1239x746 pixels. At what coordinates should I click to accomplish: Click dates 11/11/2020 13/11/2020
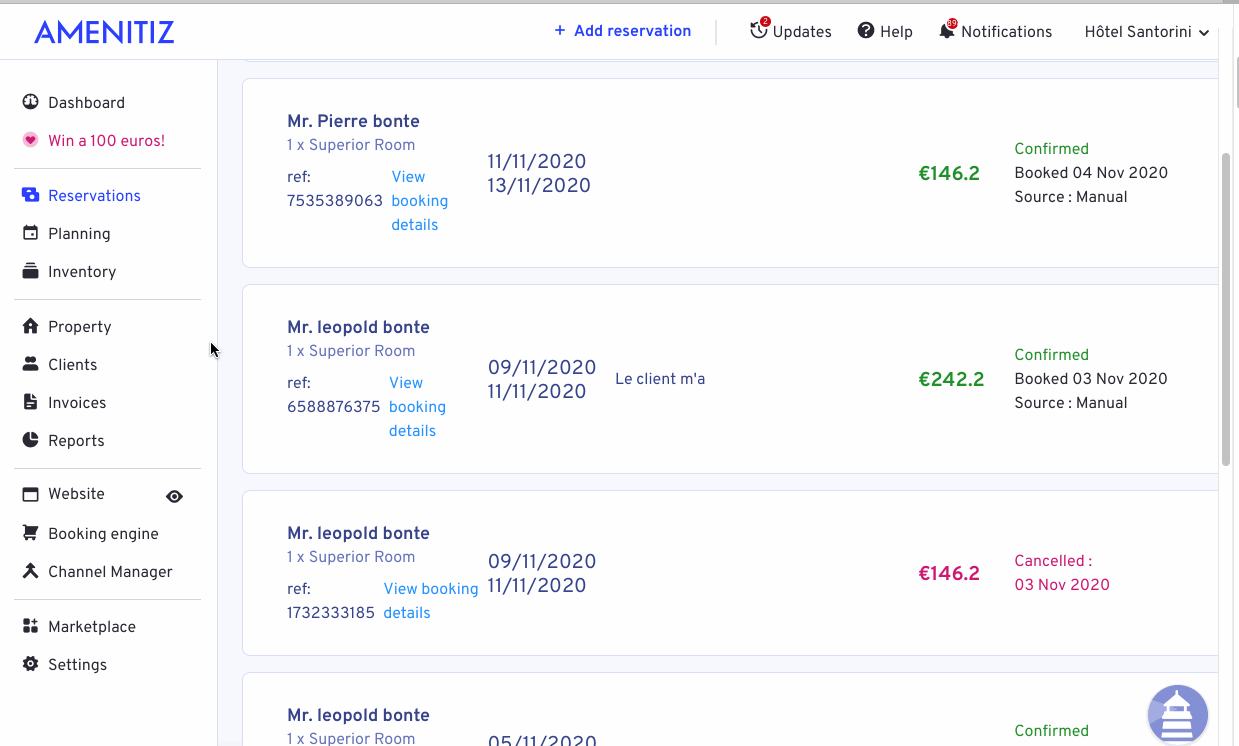pos(539,173)
